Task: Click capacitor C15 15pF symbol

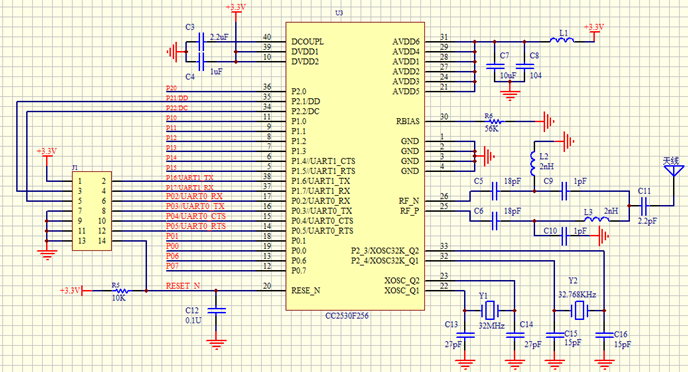Action: pyautogui.click(x=555, y=335)
